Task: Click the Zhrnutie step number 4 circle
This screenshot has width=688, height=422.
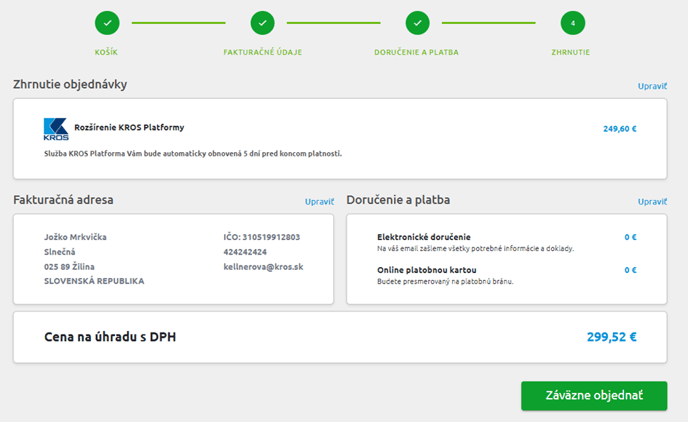Action: [573, 23]
